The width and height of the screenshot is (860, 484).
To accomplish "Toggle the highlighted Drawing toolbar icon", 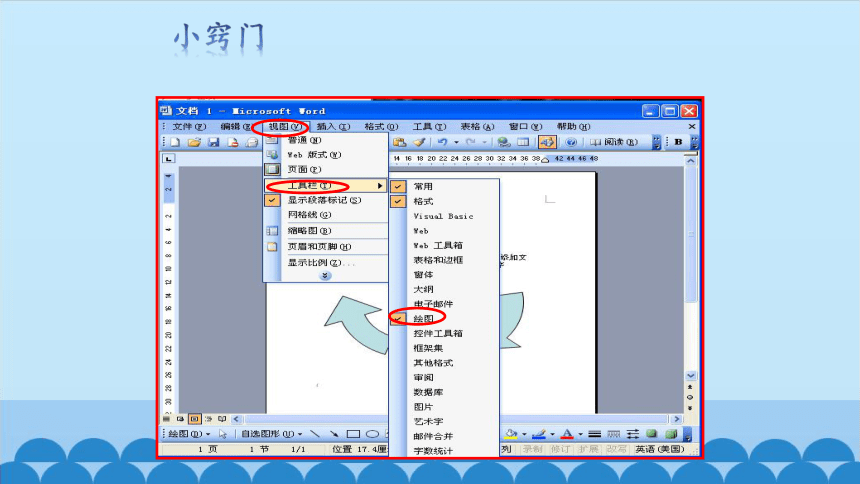I will tap(547, 142).
